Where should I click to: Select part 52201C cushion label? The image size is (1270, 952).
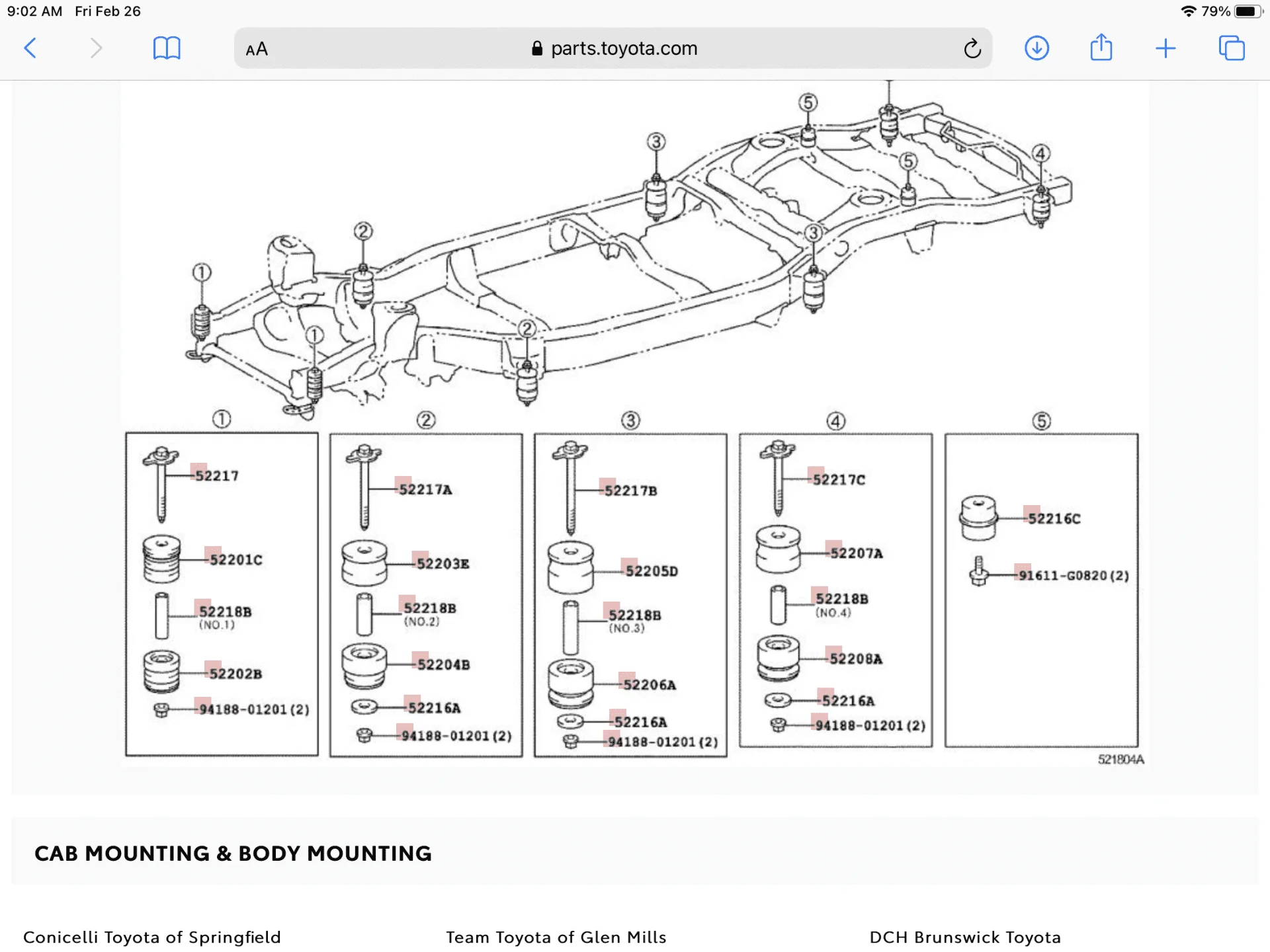tap(235, 559)
